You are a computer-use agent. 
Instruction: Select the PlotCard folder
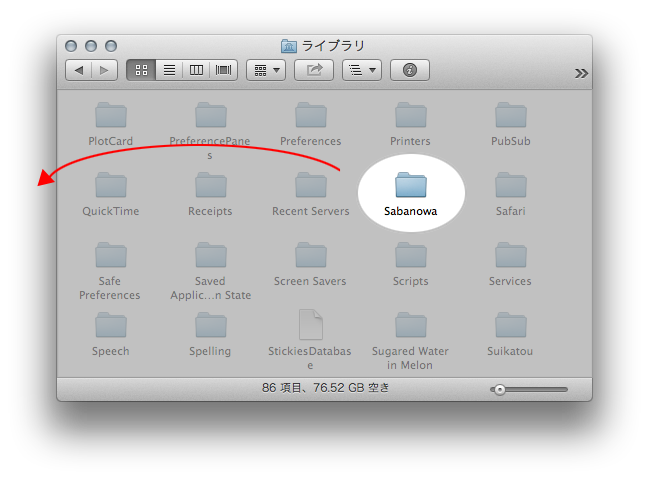(x=111, y=115)
